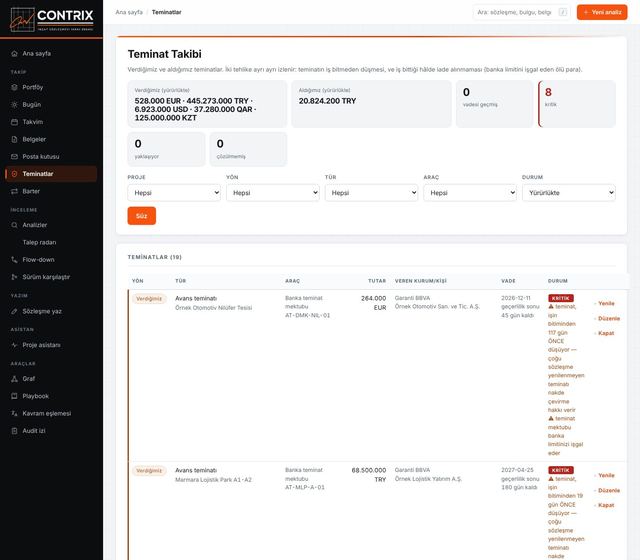Open the Tür filter dropdown
The height and width of the screenshot is (560, 640).
[x=371, y=193]
